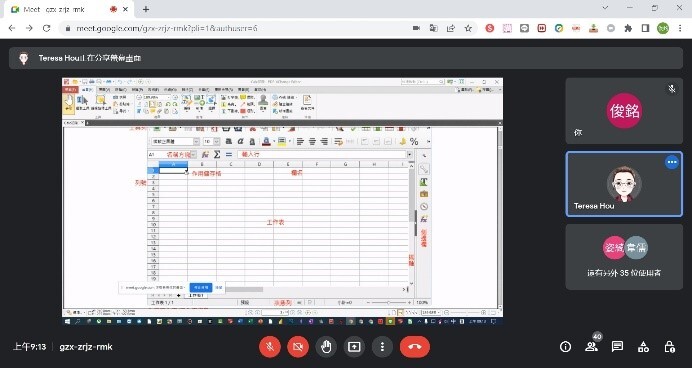This screenshot has width=692, height=368.
Task: Raise your hand in the meeting
Action: pyautogui.click(x=326, y=347)
